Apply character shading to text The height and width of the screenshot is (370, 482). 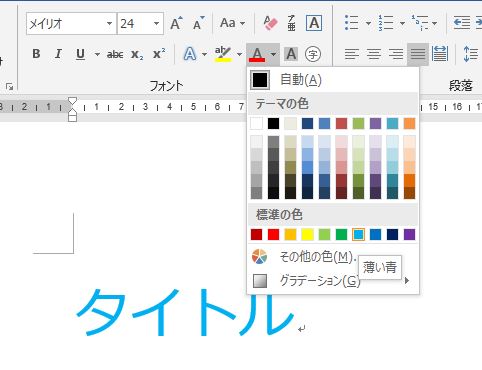pos(291,54)
